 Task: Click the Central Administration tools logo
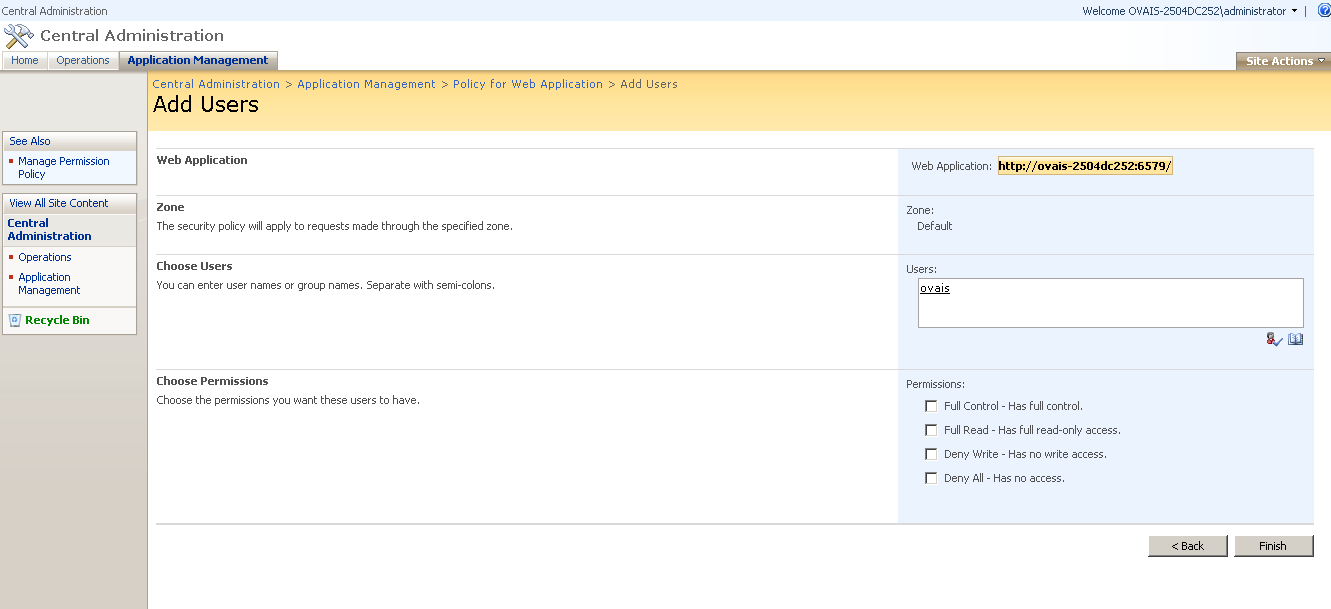pyautogui.click(x=19, y=37)
